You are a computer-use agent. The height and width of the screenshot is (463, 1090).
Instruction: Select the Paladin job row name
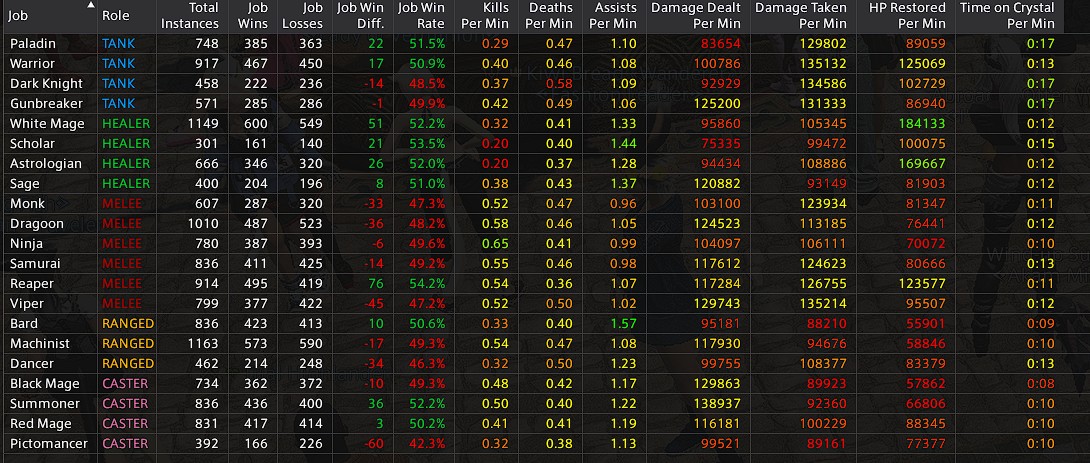33,43
